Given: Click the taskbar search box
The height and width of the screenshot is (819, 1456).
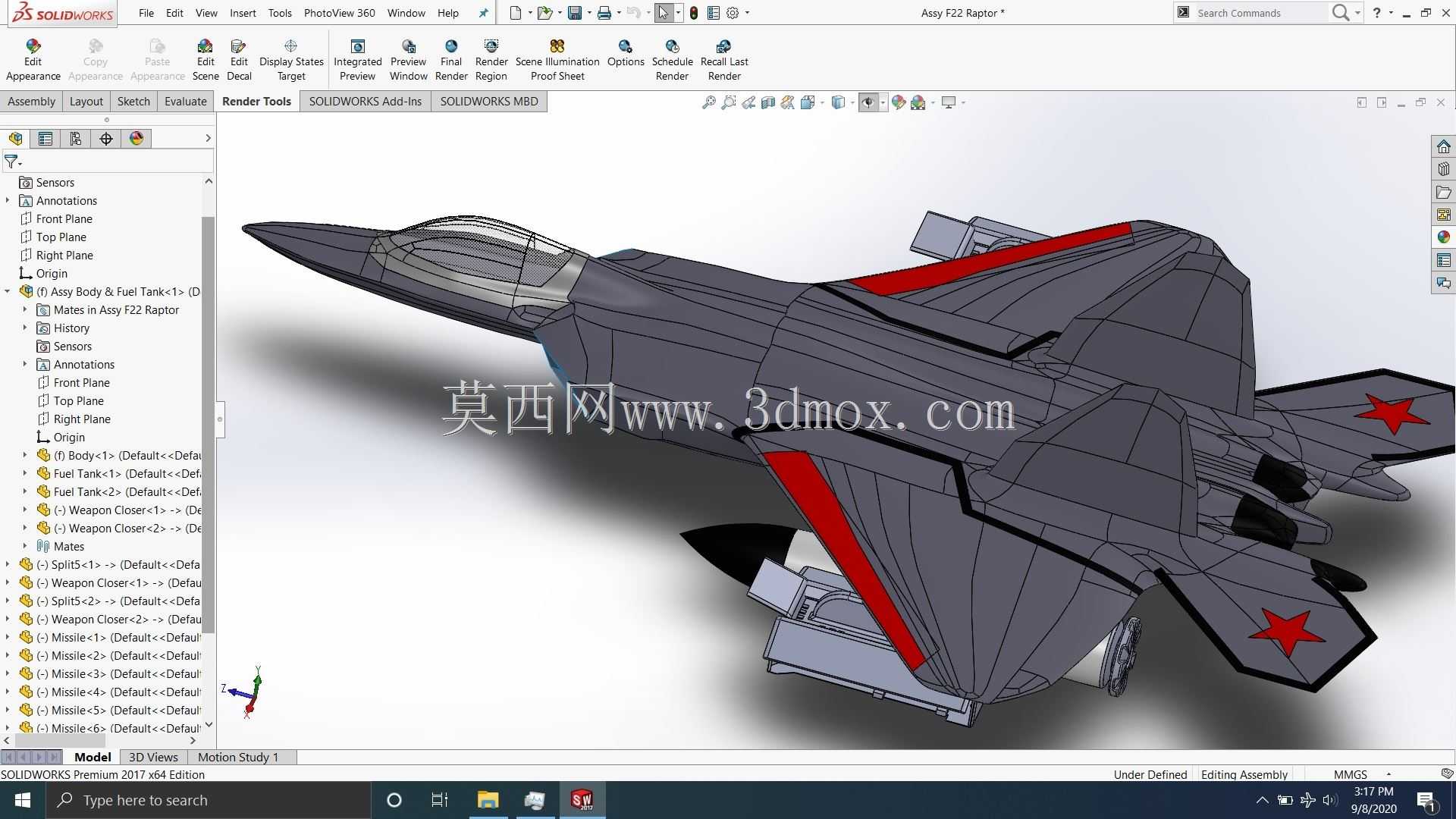Looking at the screenshot, I should point(209,800).
